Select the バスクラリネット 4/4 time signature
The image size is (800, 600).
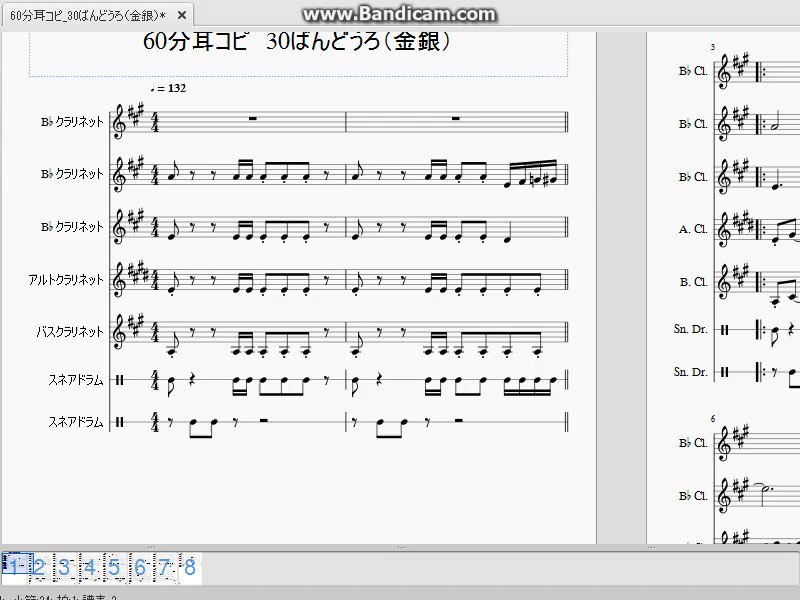155,332
